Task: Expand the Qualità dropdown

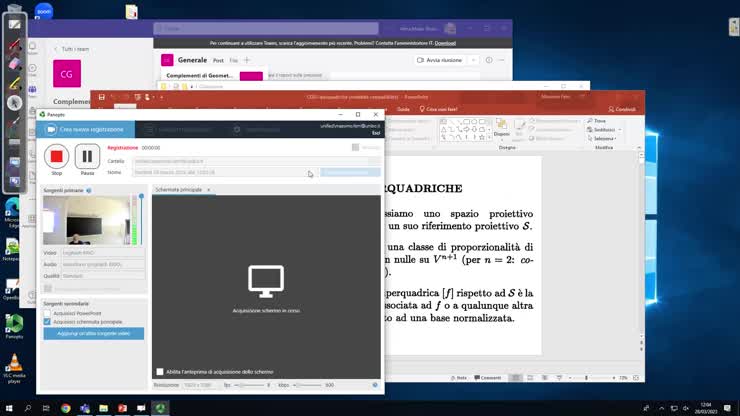Action: click(105, 275)
